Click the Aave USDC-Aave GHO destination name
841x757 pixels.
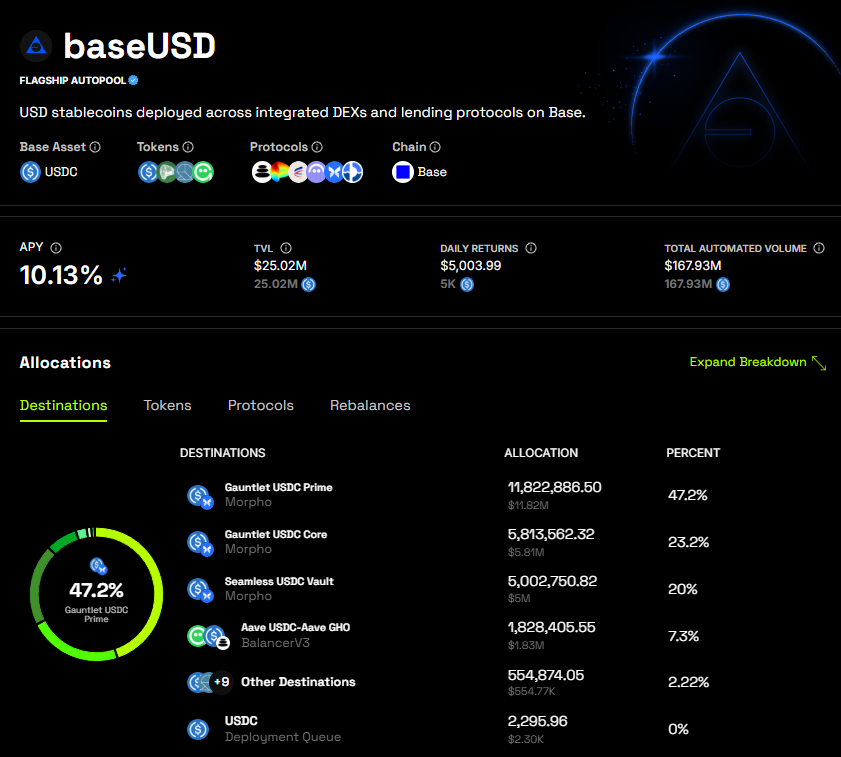click(296, 628)
